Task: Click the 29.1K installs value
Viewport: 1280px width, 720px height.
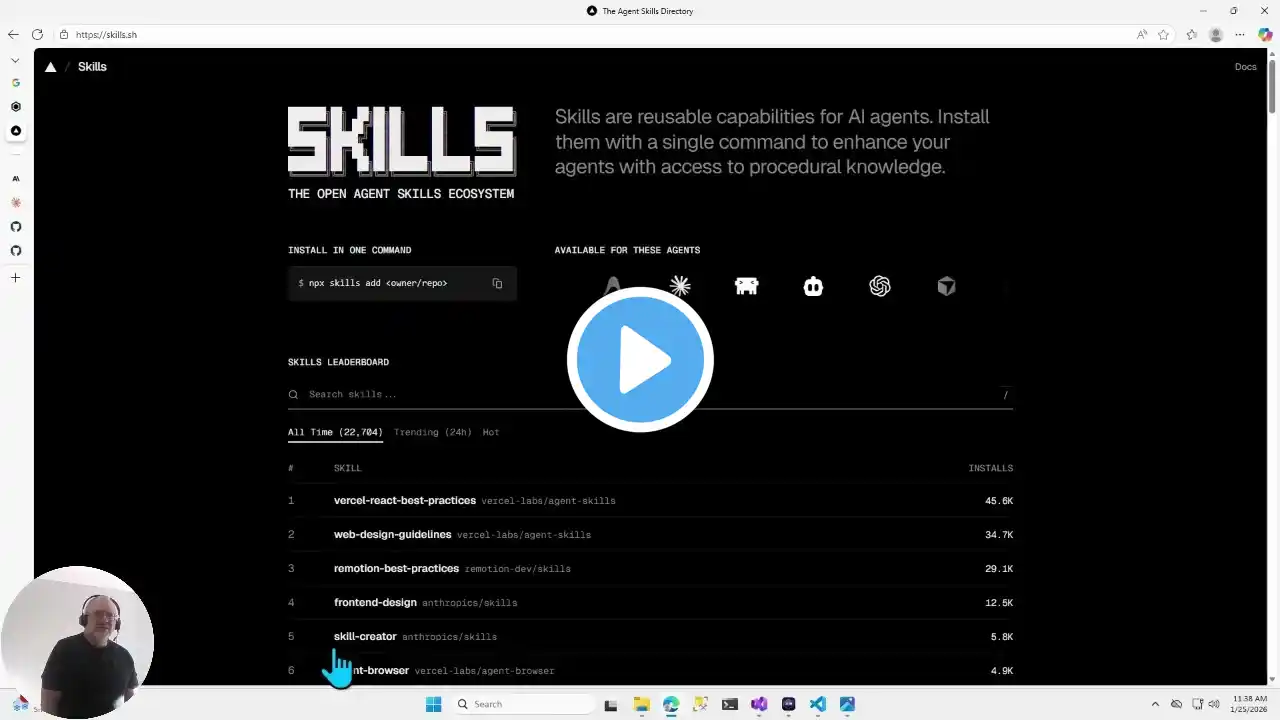Action: pyautogui.click(x=999, y=568)
